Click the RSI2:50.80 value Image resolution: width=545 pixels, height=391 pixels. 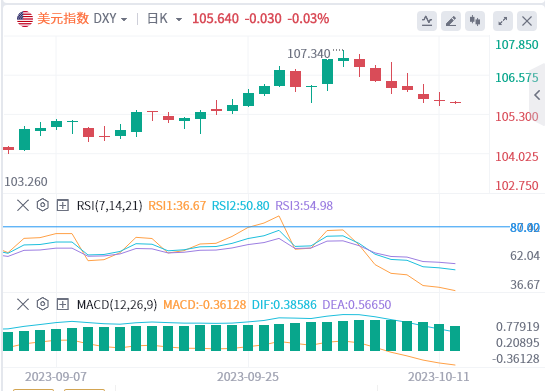(x=241, y=206)
